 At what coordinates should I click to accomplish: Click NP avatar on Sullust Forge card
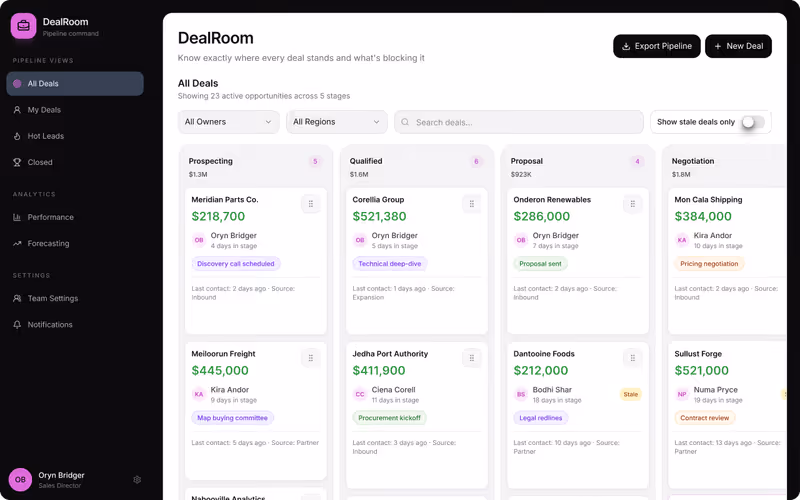click(682, 394)
